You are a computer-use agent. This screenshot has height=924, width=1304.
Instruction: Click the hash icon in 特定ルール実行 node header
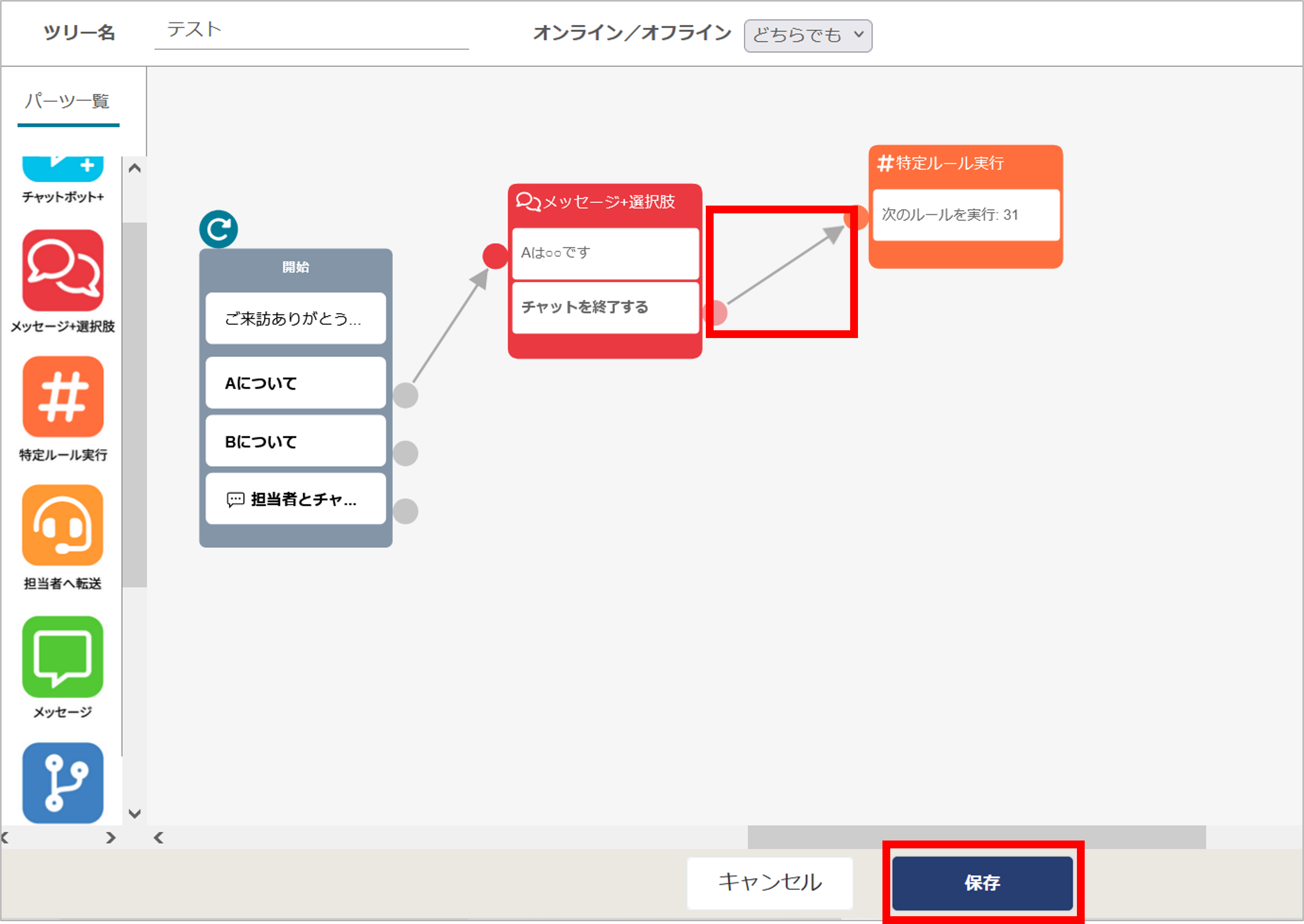(885, 164)
